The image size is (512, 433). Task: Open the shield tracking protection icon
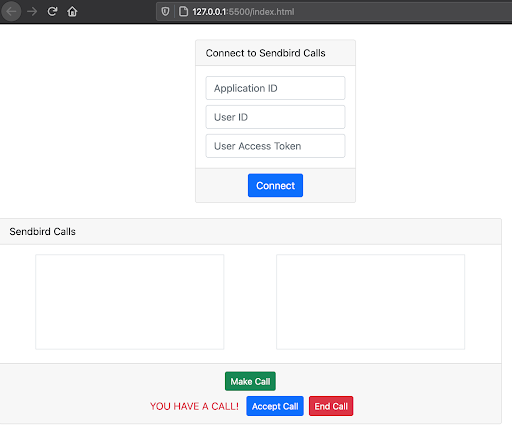pos(165,12)
